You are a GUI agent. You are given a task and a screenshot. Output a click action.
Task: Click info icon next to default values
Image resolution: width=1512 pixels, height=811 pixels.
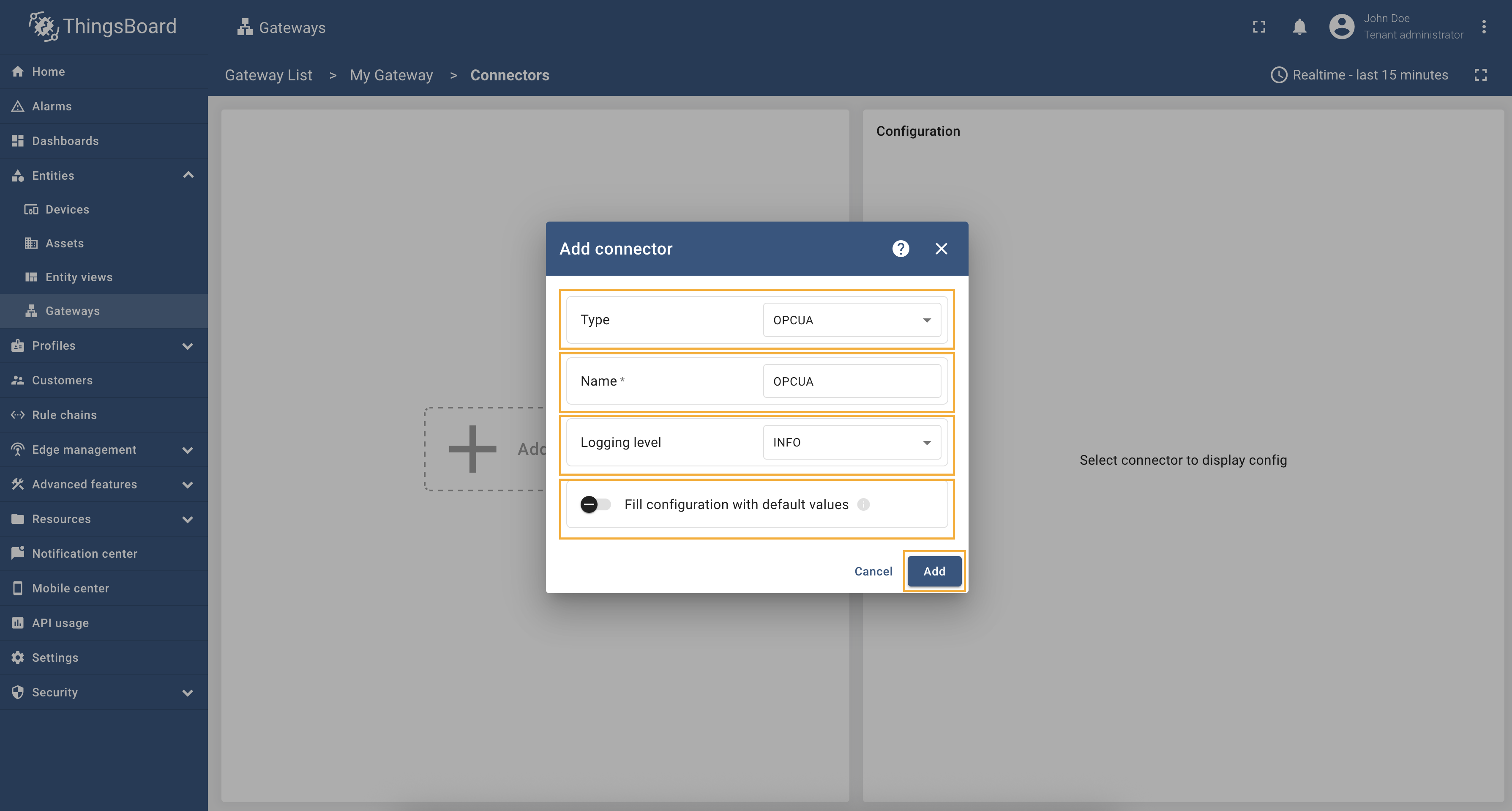863,504
